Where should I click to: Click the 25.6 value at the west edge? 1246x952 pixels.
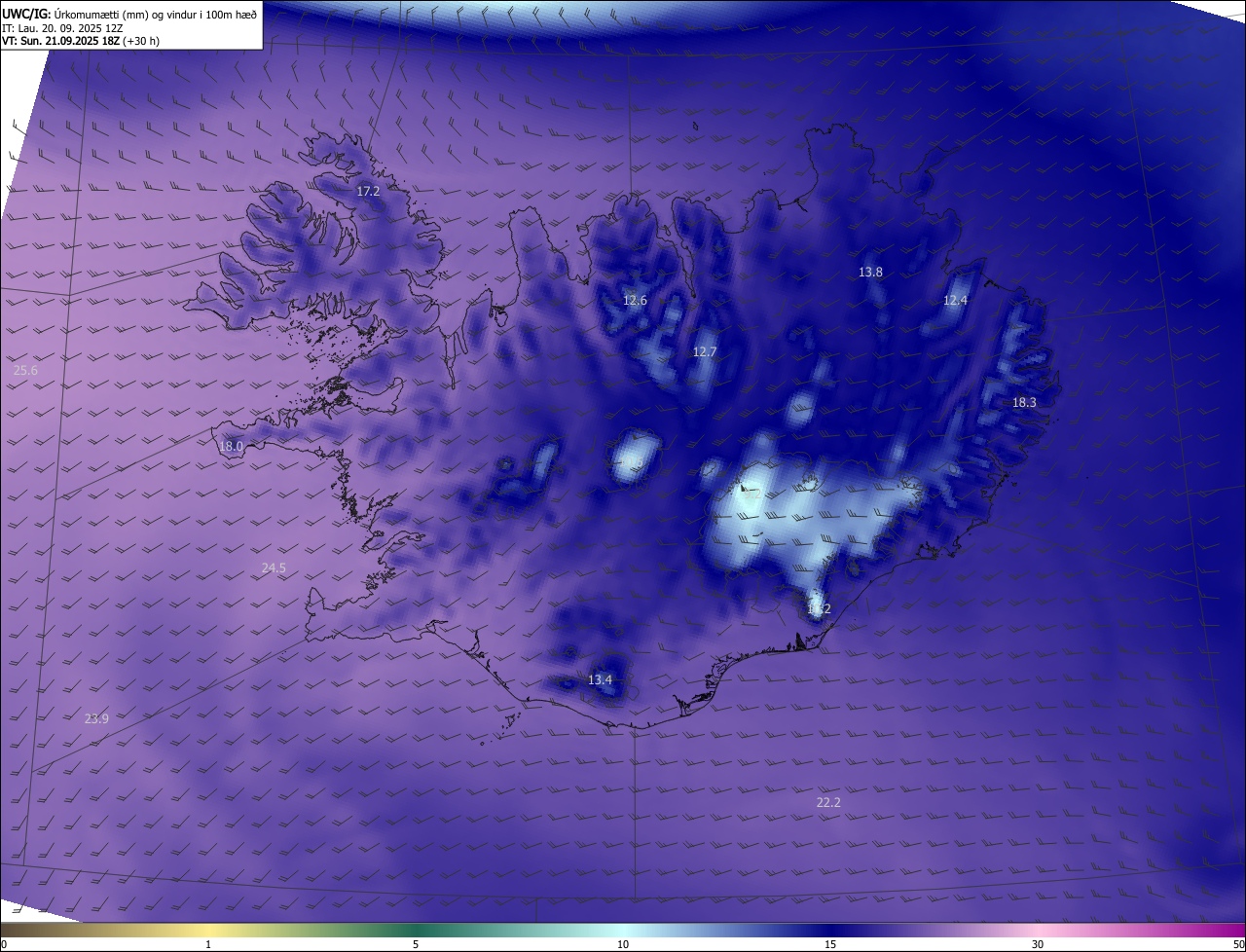click(x=25, y=371)
